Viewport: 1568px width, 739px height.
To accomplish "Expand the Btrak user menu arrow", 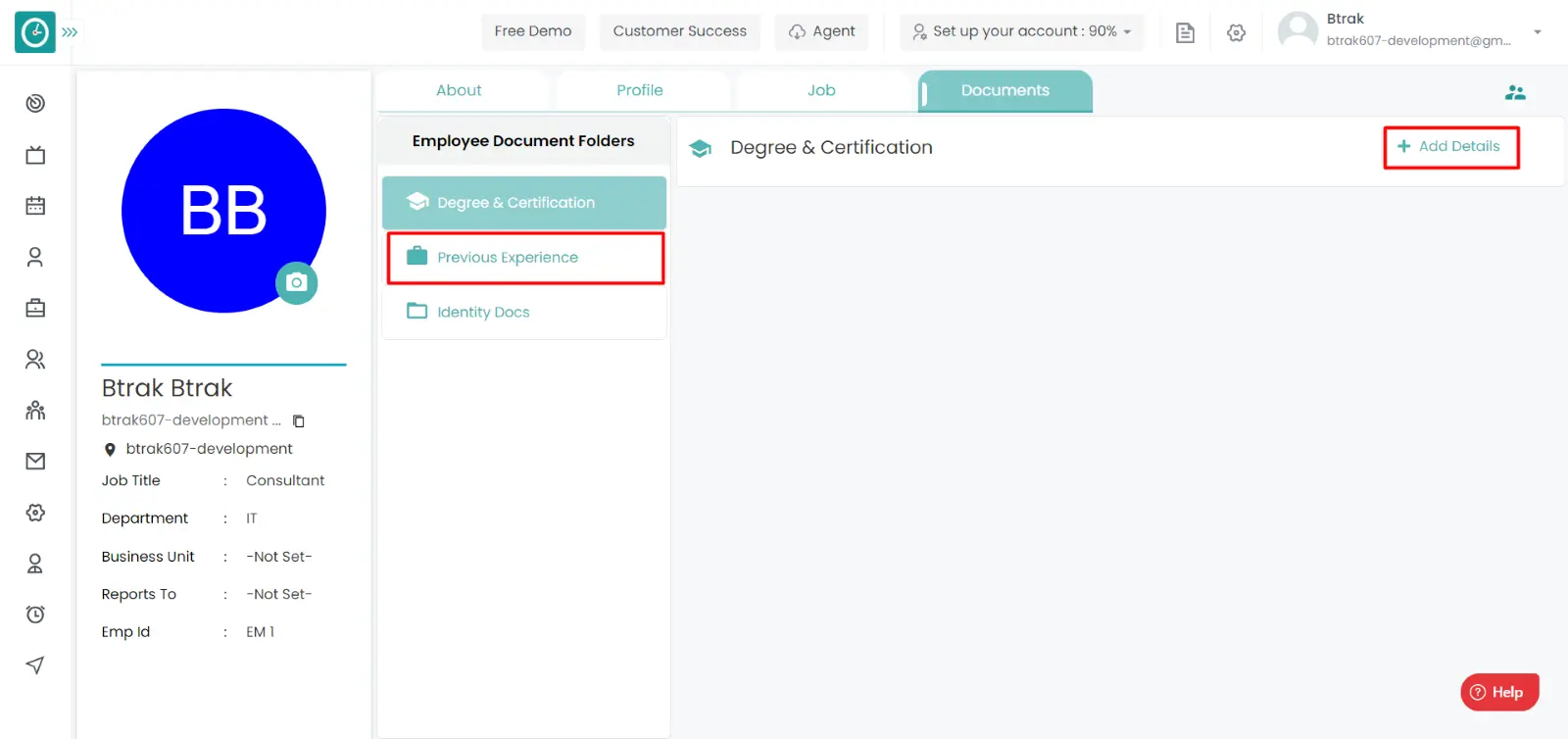I will 1538,32.
